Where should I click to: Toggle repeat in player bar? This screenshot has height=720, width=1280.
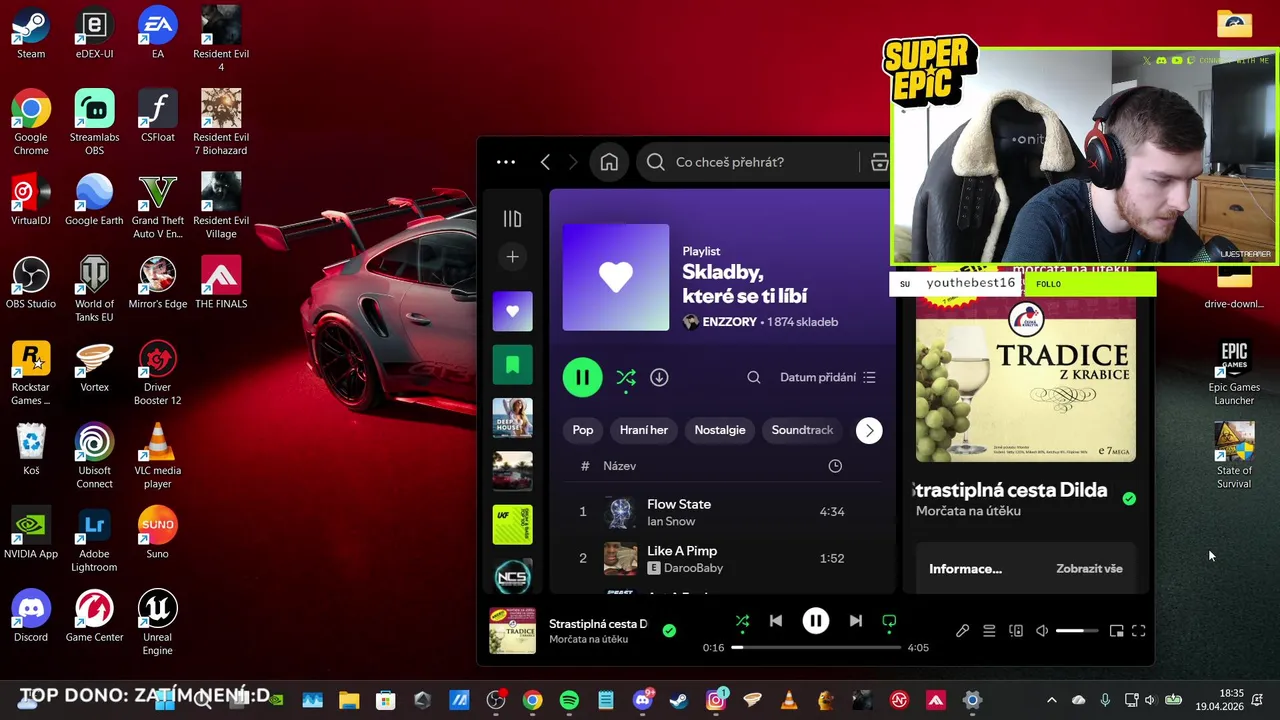pos(889,621)
